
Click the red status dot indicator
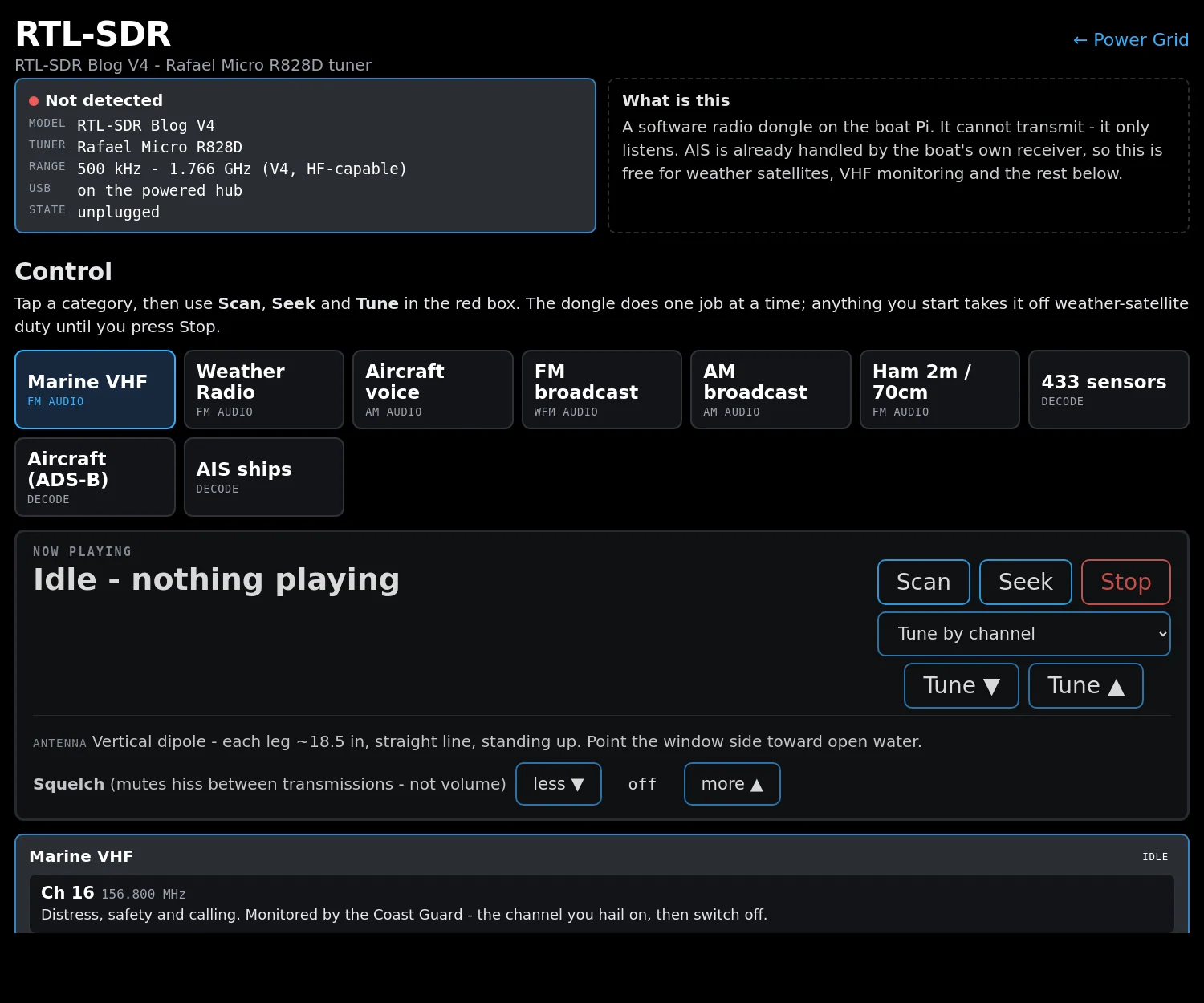(x=34, y=101)
